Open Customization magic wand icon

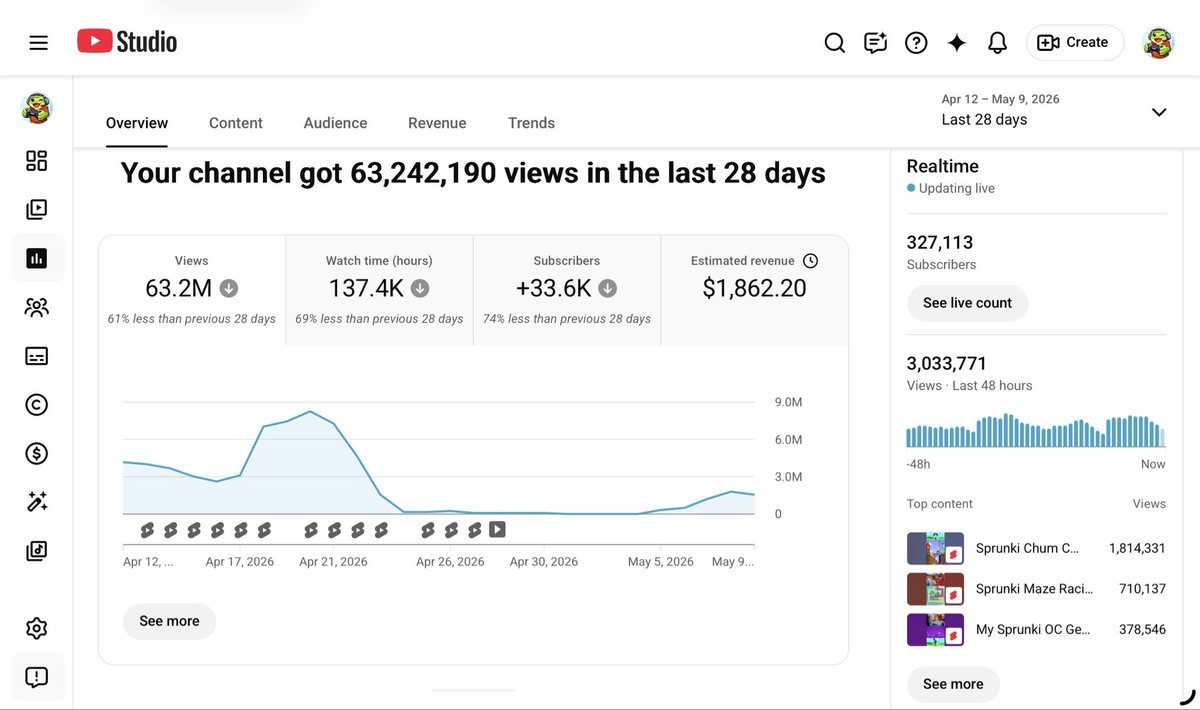pos(37,502)
